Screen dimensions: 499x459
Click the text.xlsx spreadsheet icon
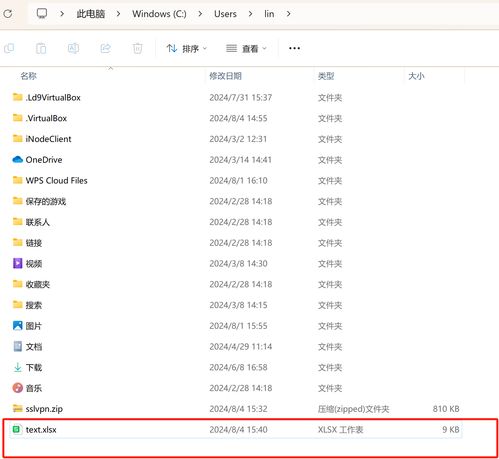tap(17, 429)
